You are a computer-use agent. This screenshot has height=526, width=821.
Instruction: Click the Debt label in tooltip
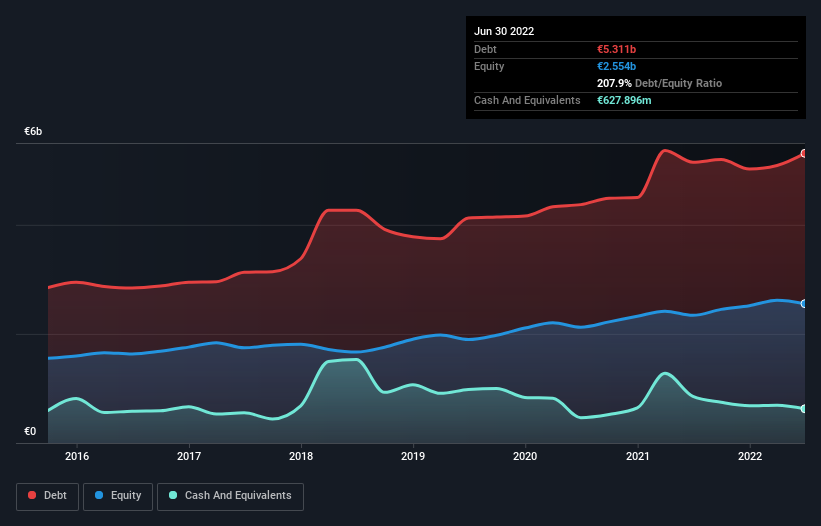tap(485, 49)
